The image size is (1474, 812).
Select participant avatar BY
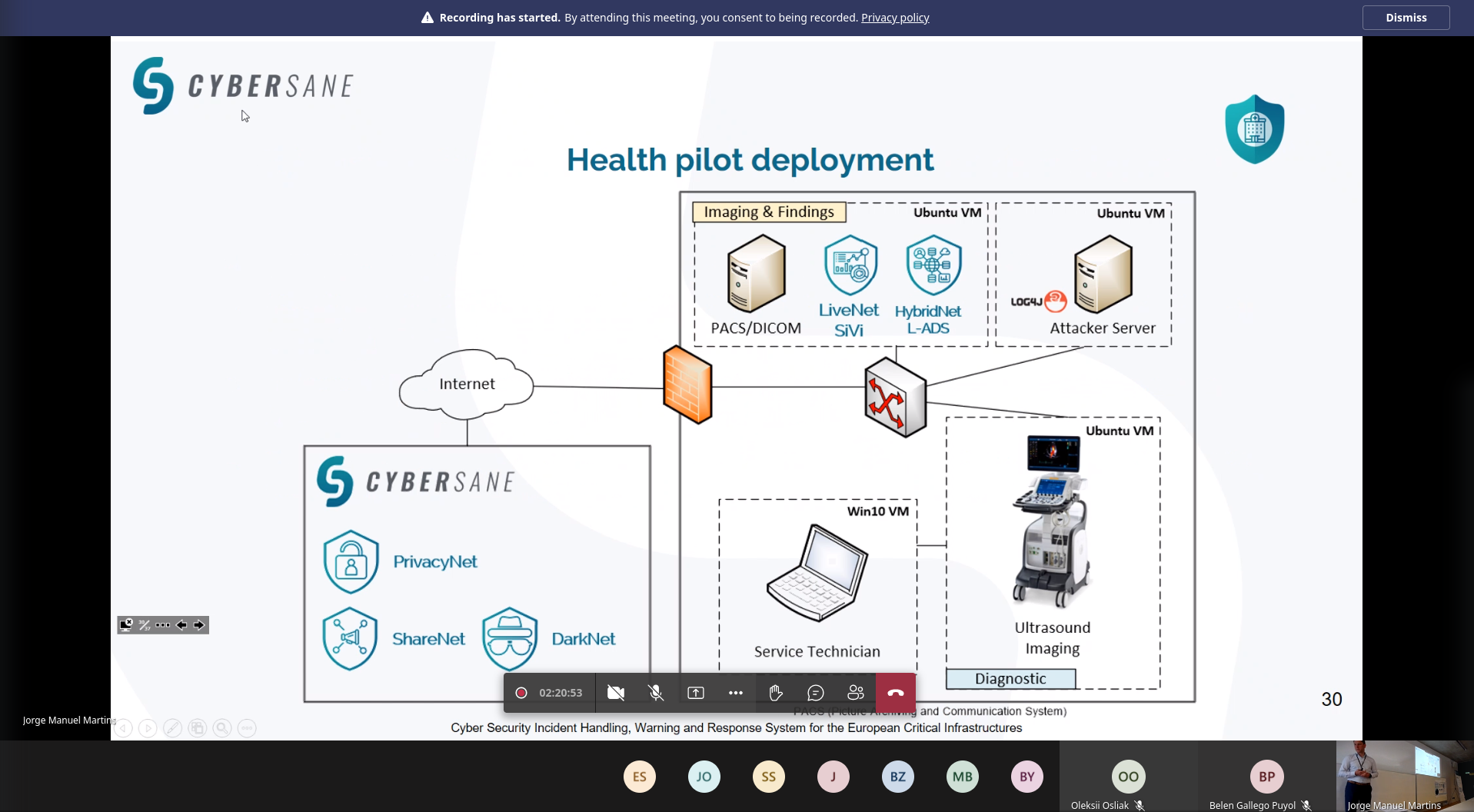pos(1027,777)
